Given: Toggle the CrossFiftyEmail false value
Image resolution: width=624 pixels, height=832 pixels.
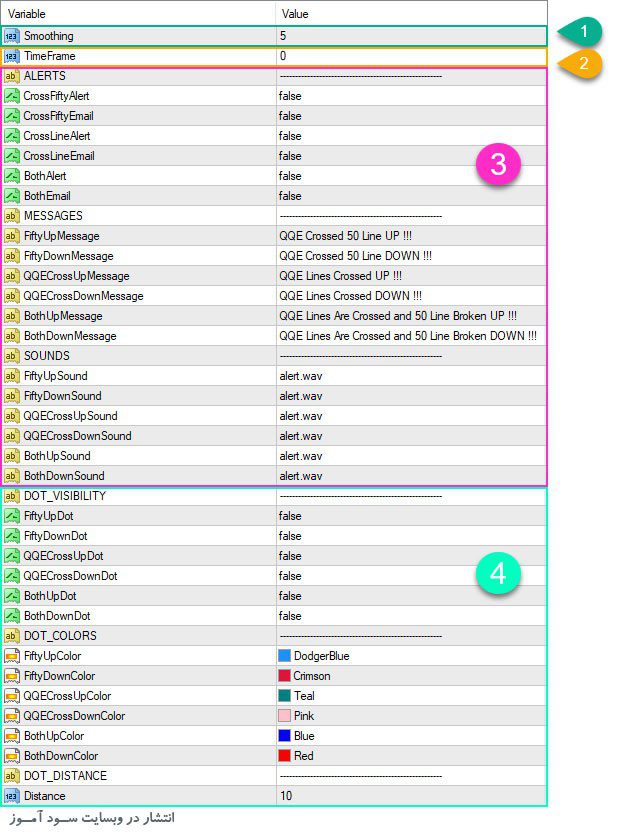Looking at the screenshot, I should 290,116.
